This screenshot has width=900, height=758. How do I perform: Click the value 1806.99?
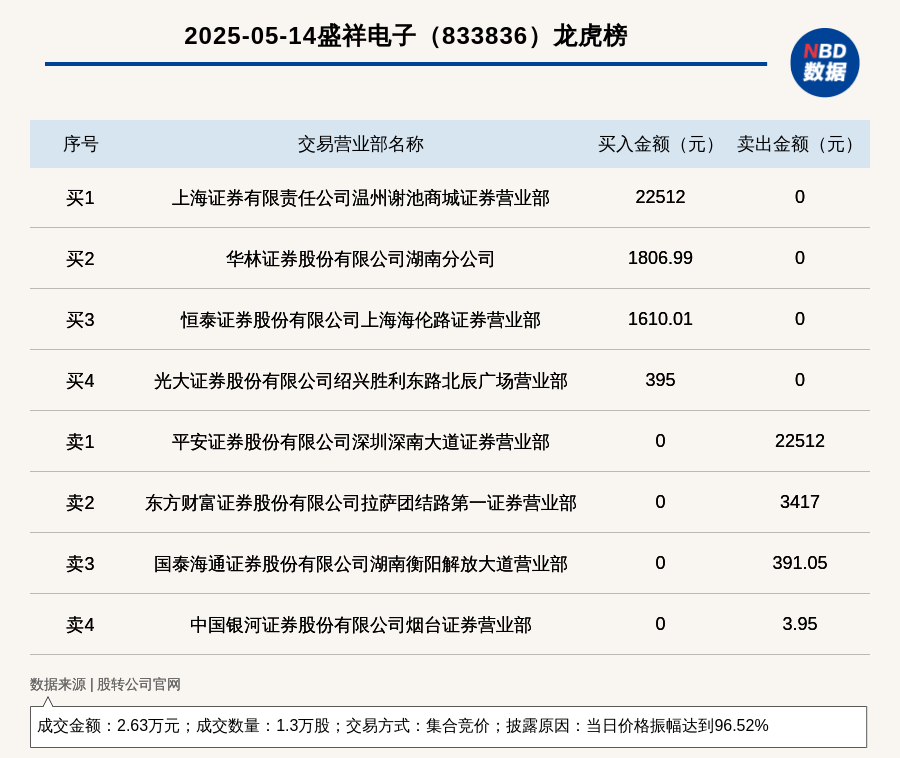pyautogui.click(x=660, y=258)
